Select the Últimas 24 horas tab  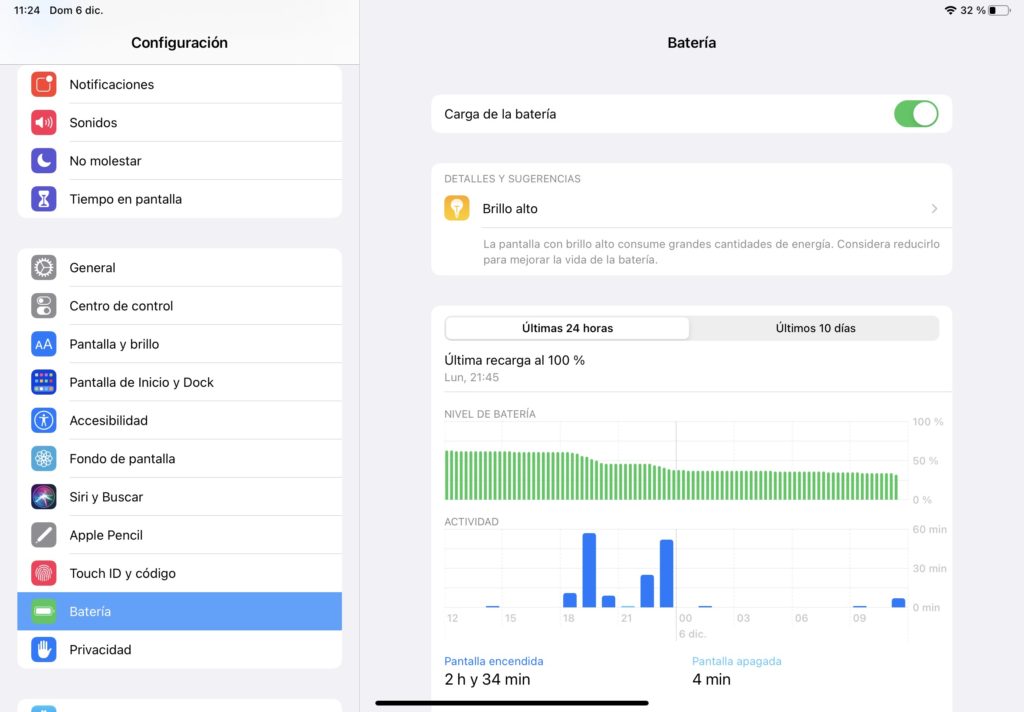pos(567,328)
